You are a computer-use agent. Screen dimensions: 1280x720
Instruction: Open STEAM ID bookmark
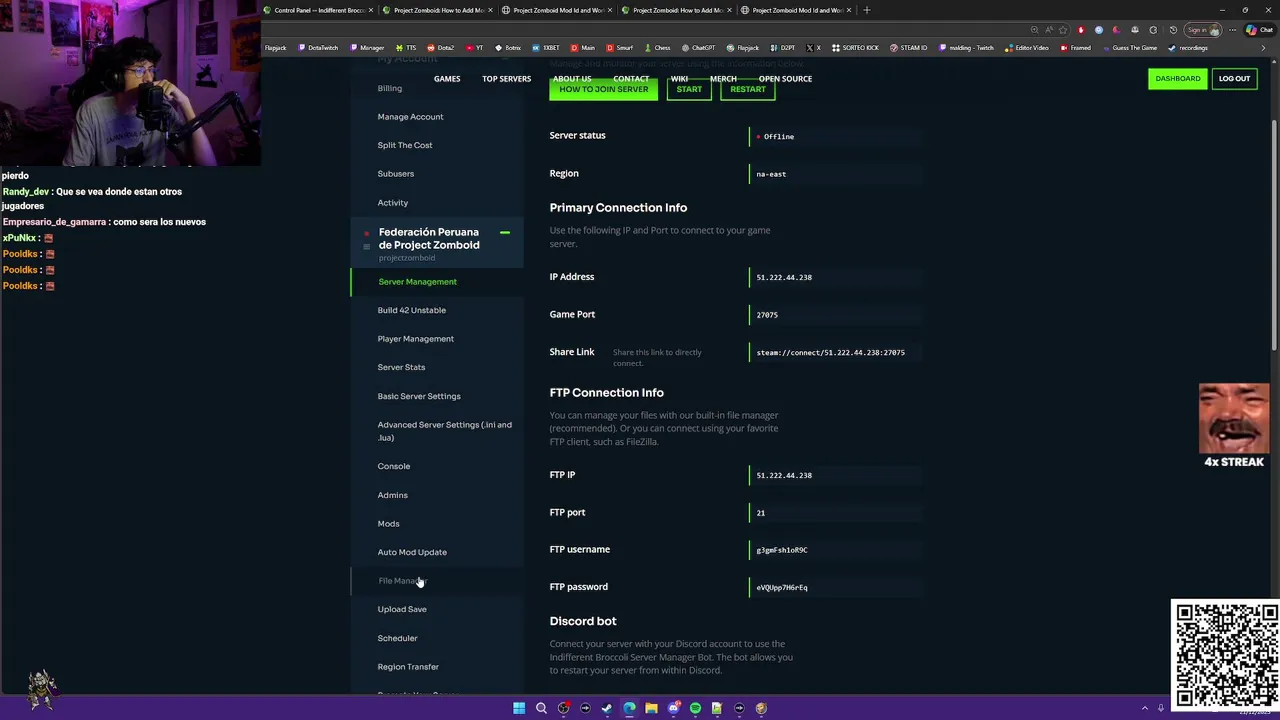pos(909,48)
